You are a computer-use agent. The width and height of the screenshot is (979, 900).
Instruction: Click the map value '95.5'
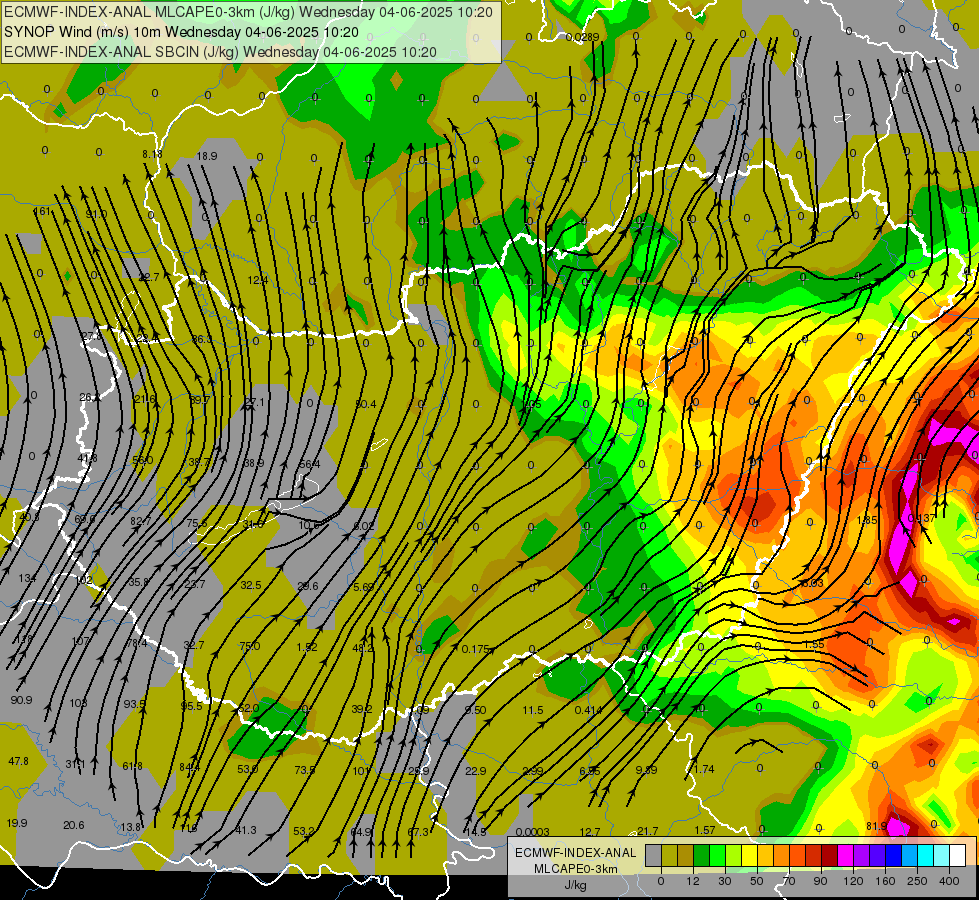[192, 706]
